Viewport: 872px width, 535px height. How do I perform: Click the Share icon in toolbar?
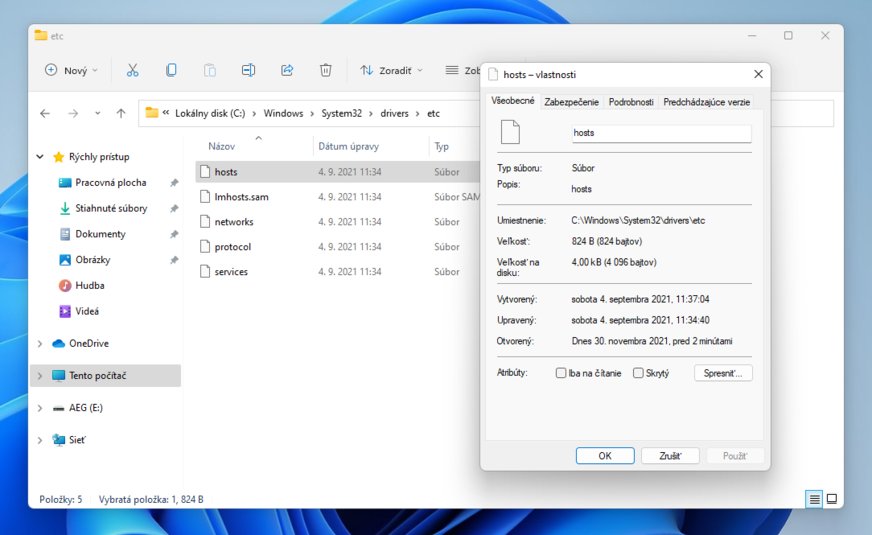(287, 70)
